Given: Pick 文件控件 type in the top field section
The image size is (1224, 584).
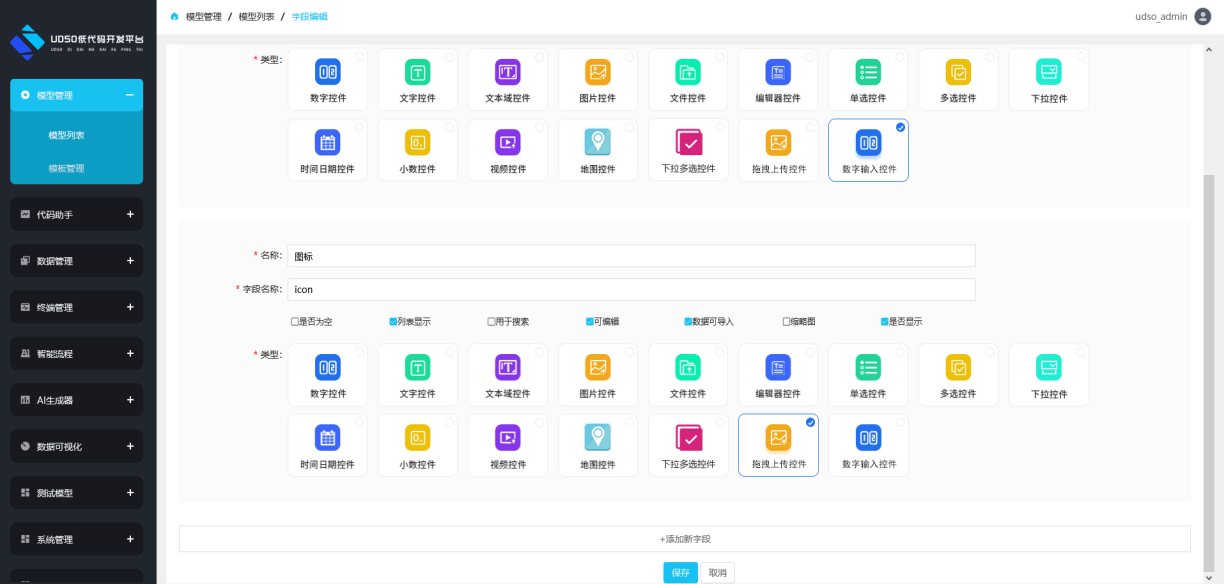Looking at the screenshot, I should tap(688, 80).
